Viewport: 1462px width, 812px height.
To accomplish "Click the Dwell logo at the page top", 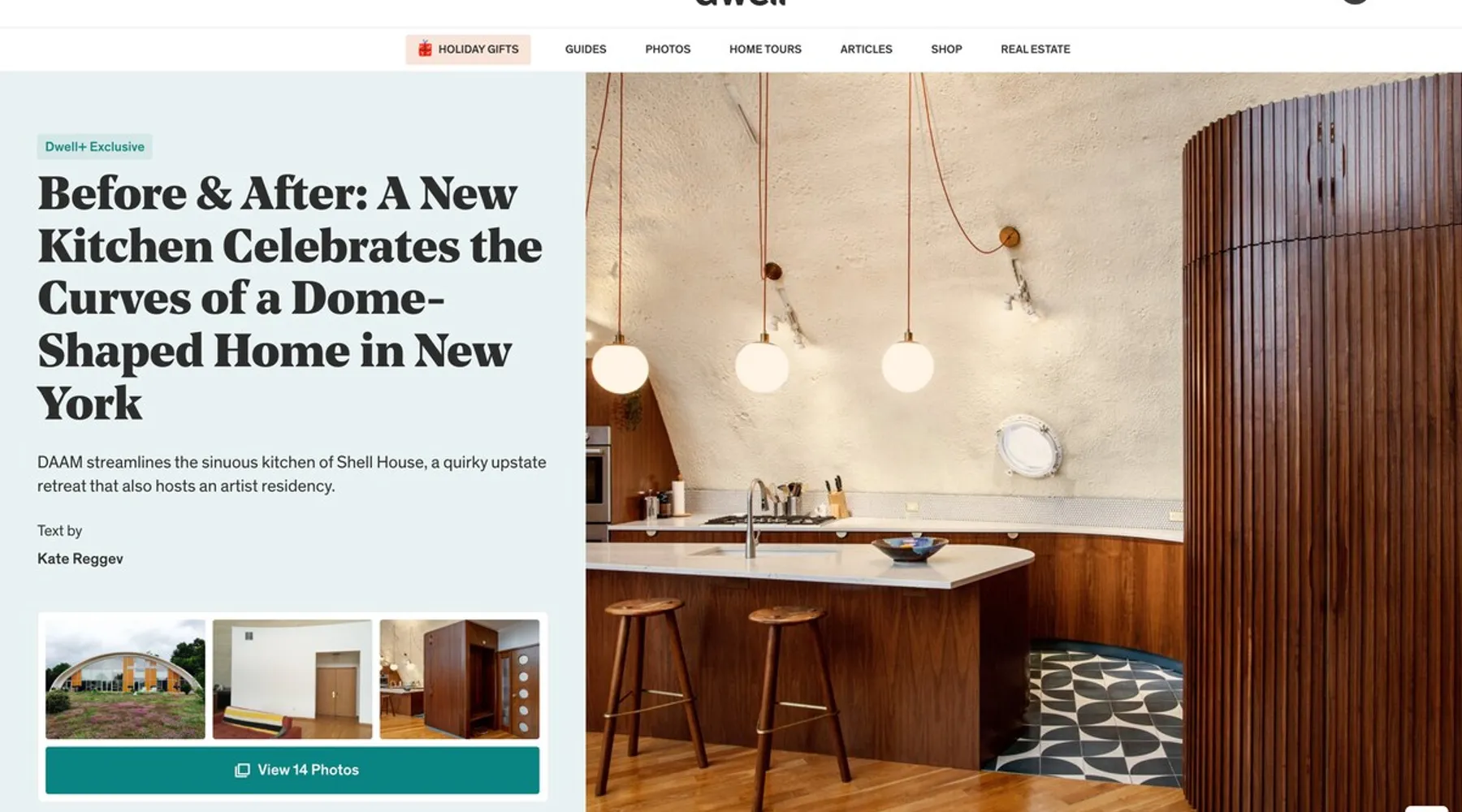I will click(742, 2).
